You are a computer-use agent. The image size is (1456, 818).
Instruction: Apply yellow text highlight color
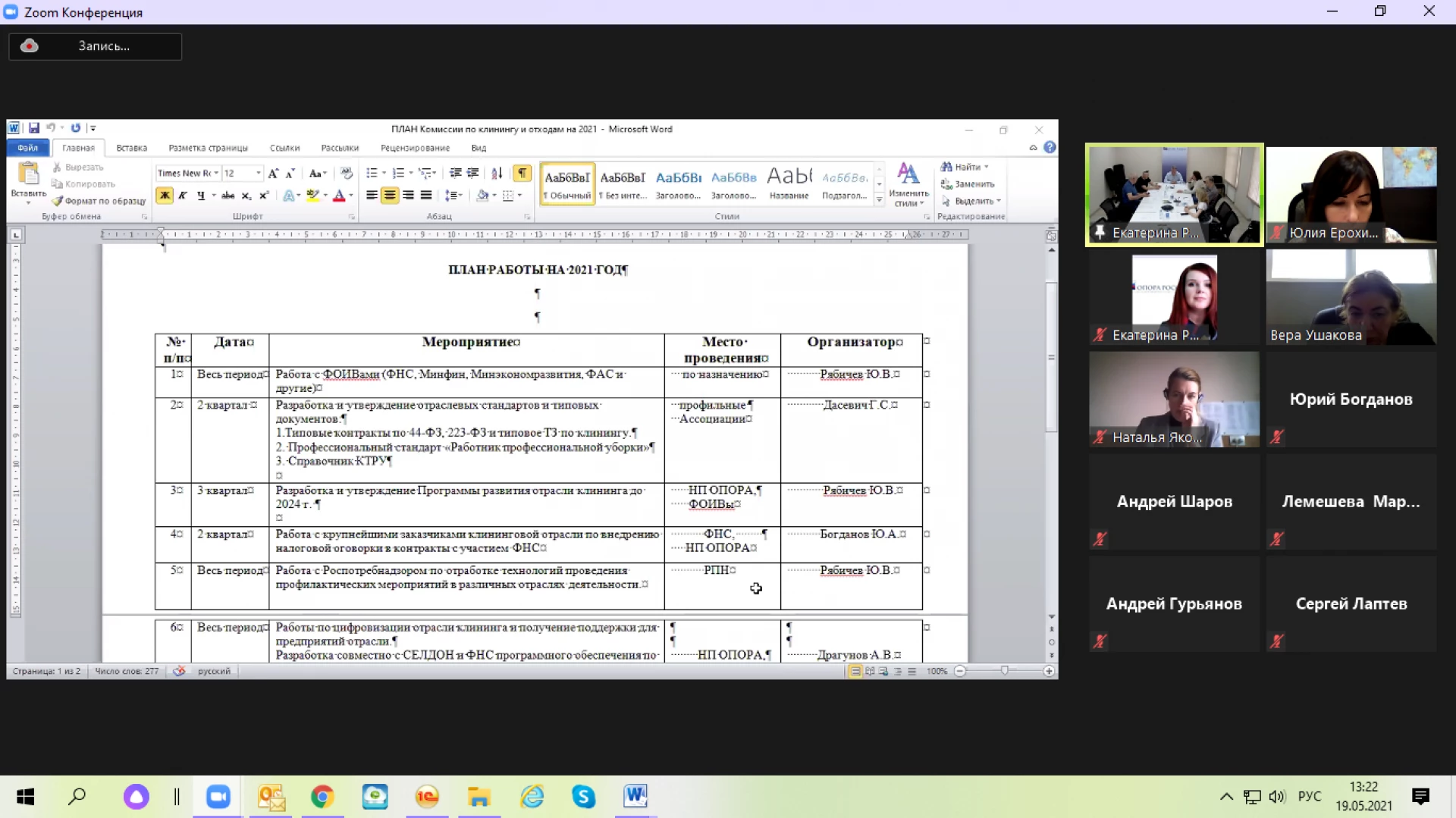[x=312, y=196]
